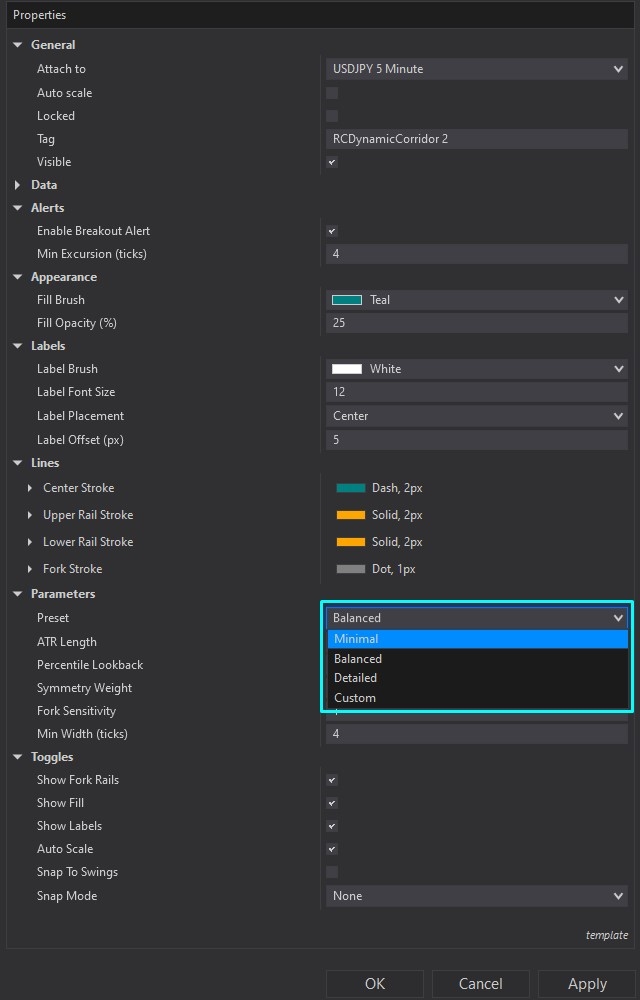Select Minimal from the Preset list
640x1000 pixels.
(476, 639)
